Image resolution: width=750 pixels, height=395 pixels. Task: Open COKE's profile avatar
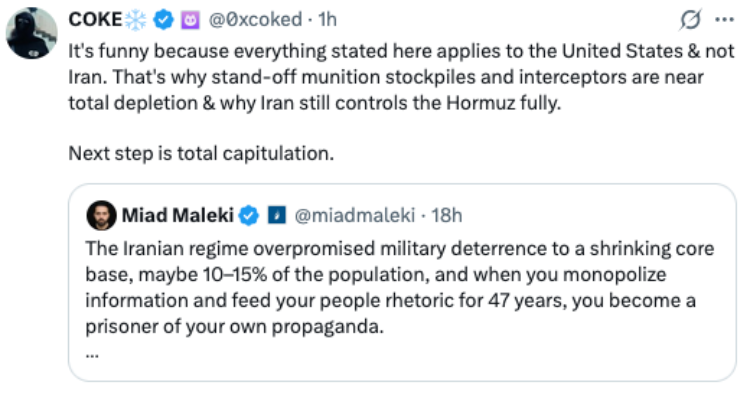point(32,33)
